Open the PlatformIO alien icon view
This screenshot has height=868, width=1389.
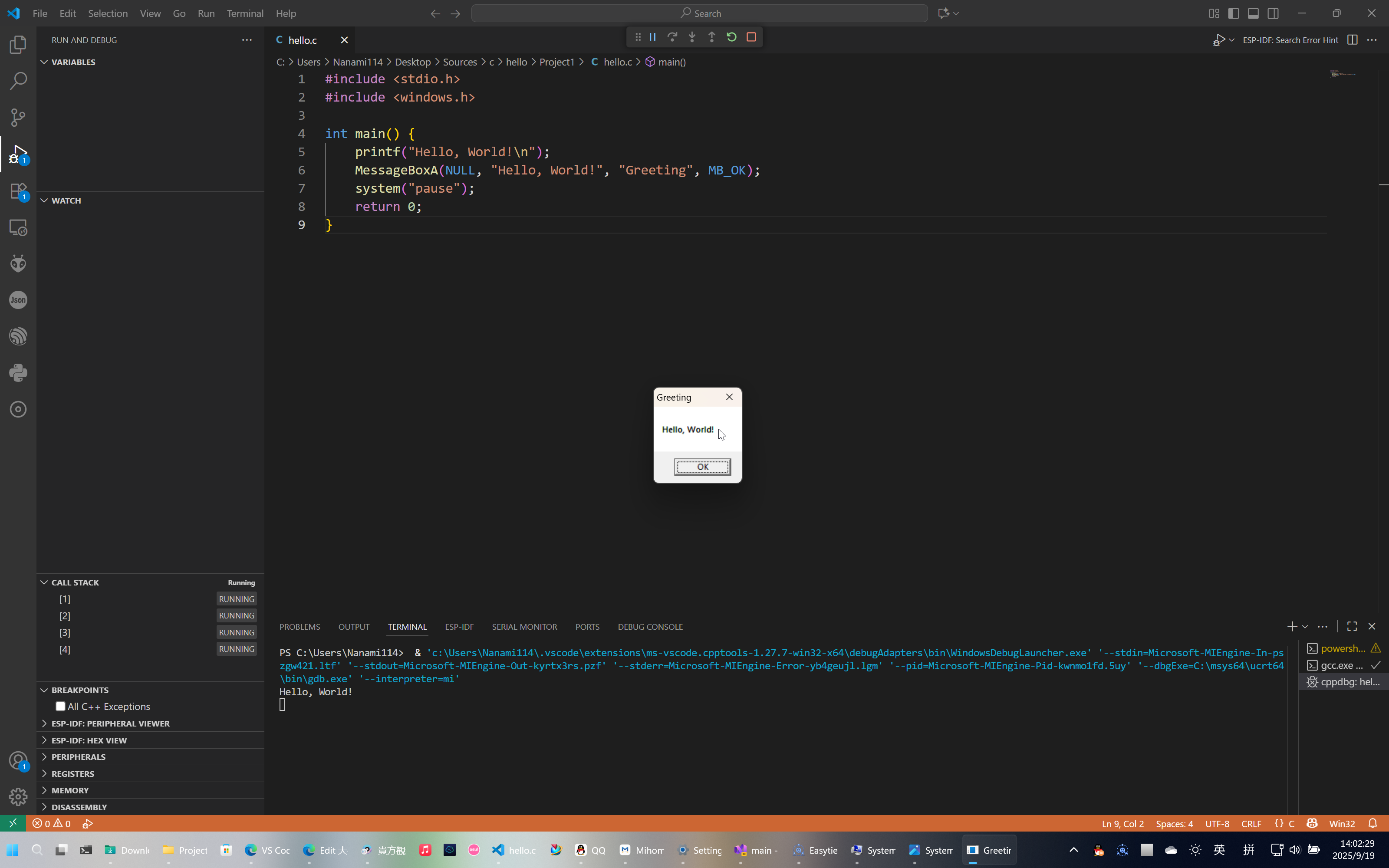point(18,263)
